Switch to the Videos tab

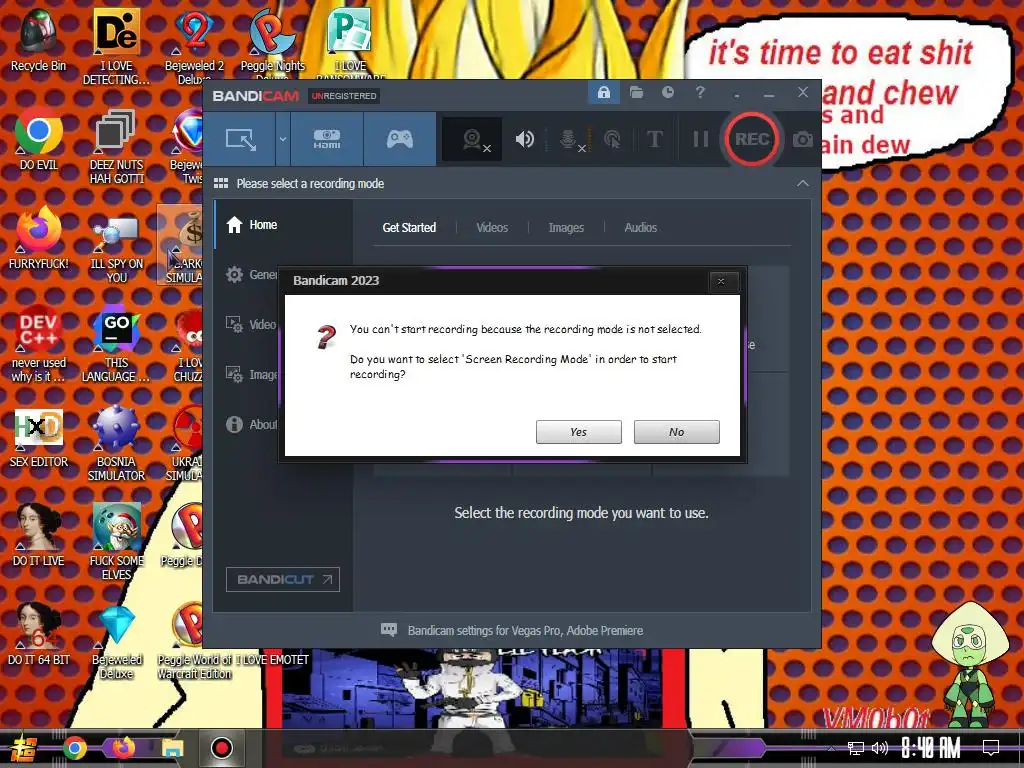click(492, 227)
